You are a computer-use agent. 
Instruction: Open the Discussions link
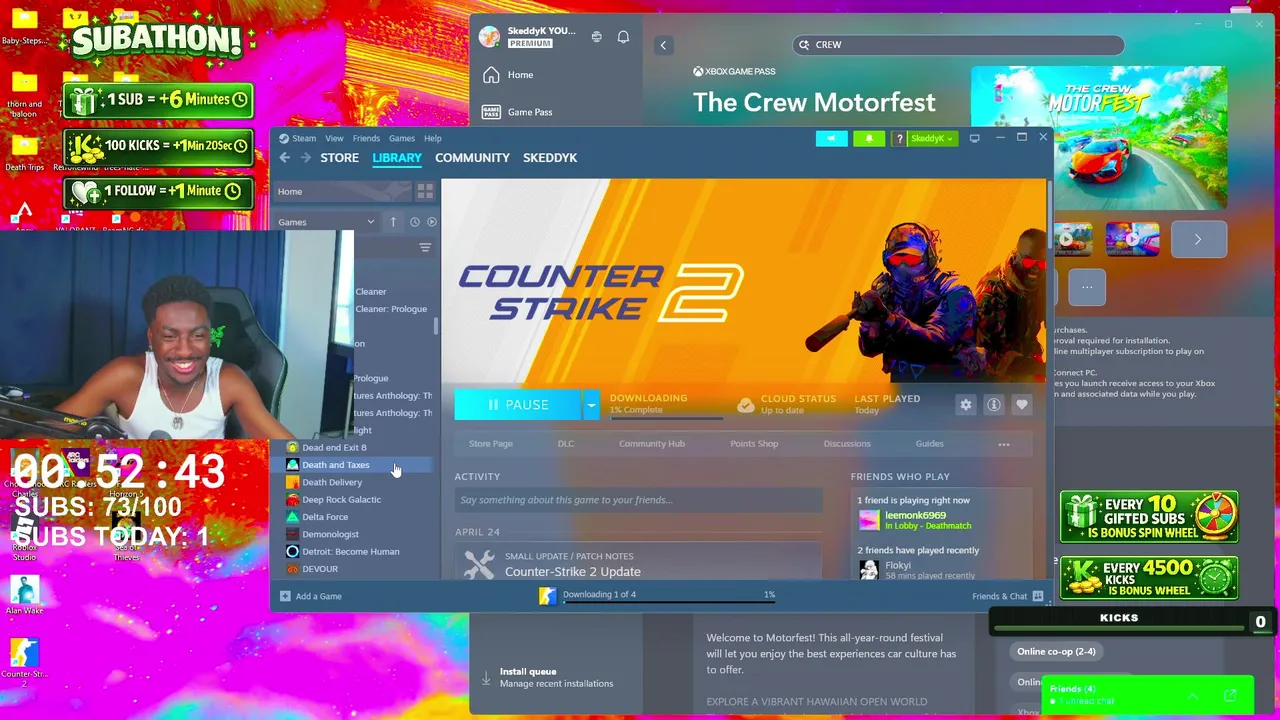847,444
